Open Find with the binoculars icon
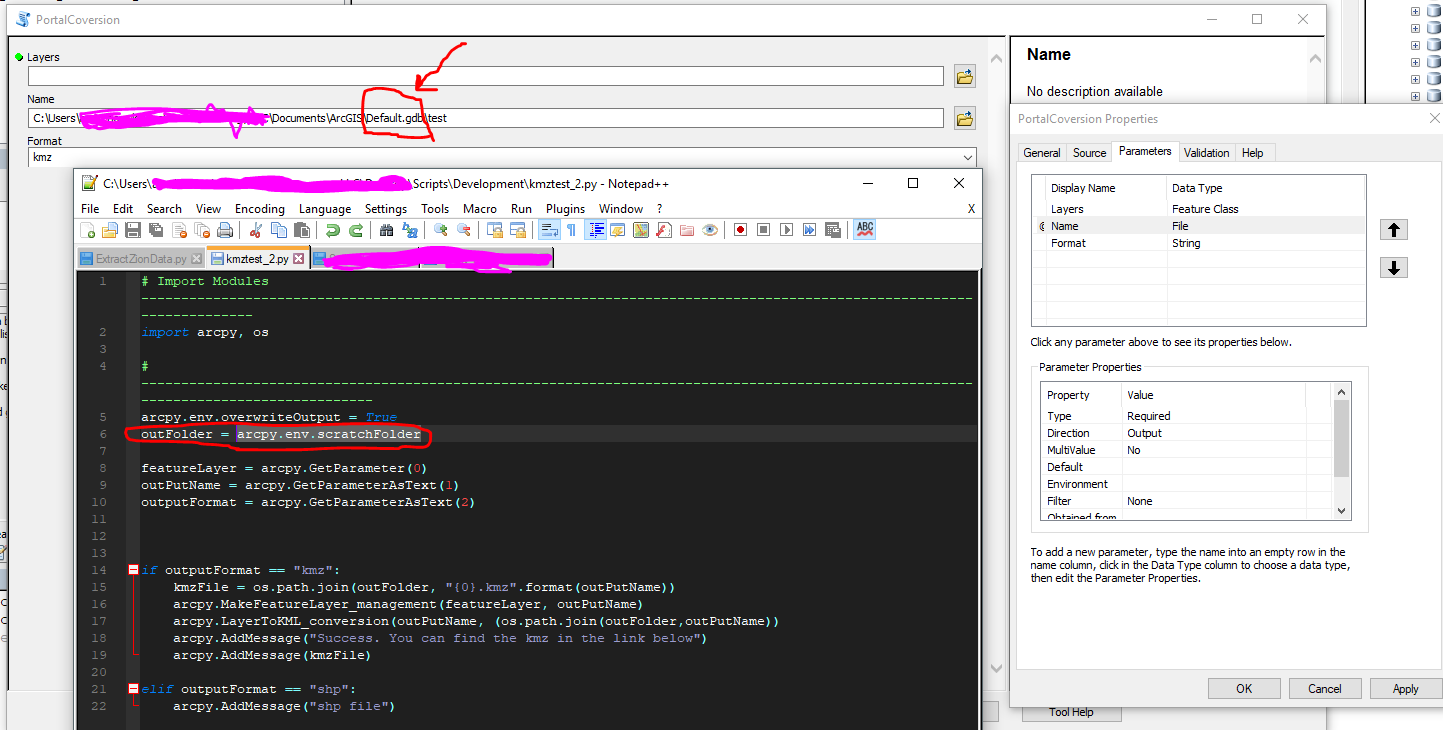 (386, 230)
